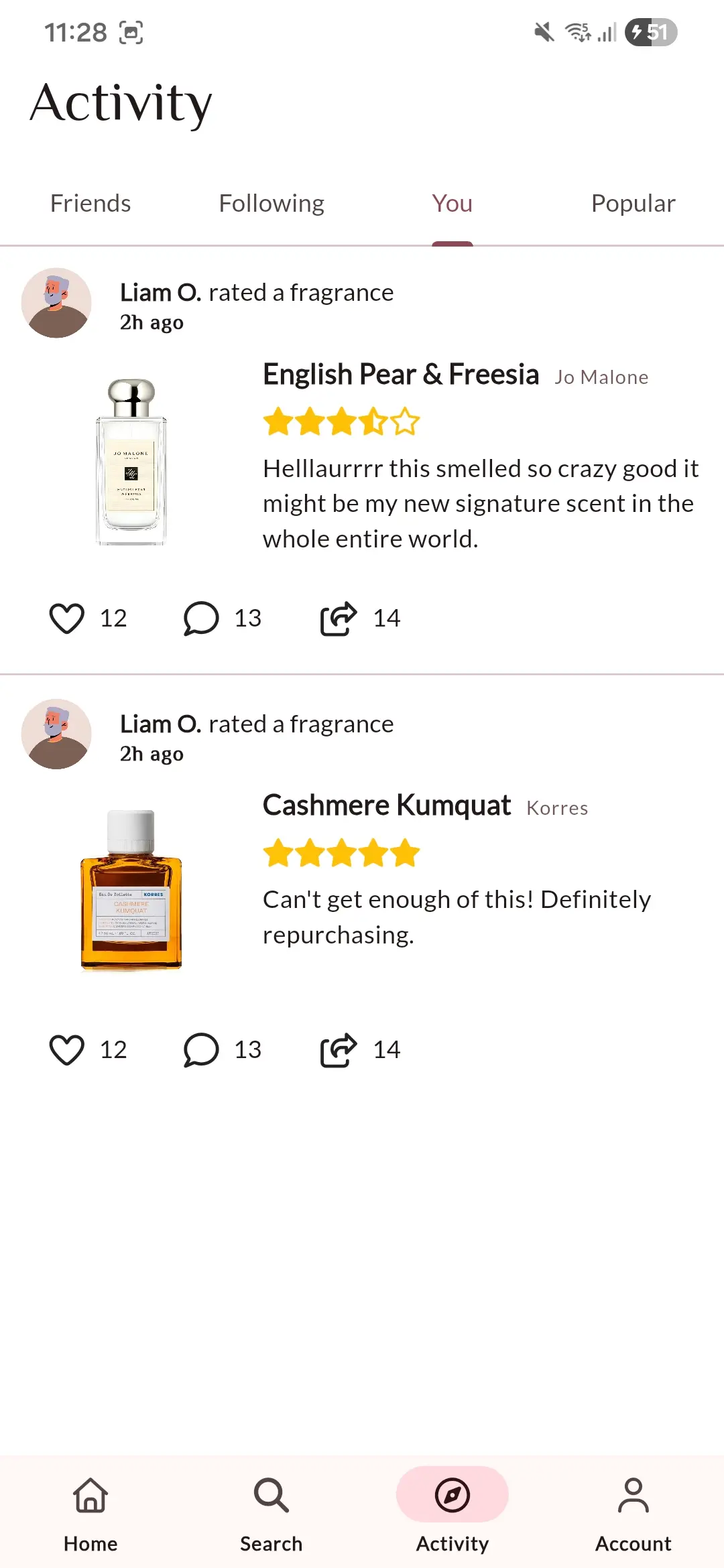This screenshot has height=1568, width=724.
Task: Switch to the Friends tab
Action: coord(90,203)
